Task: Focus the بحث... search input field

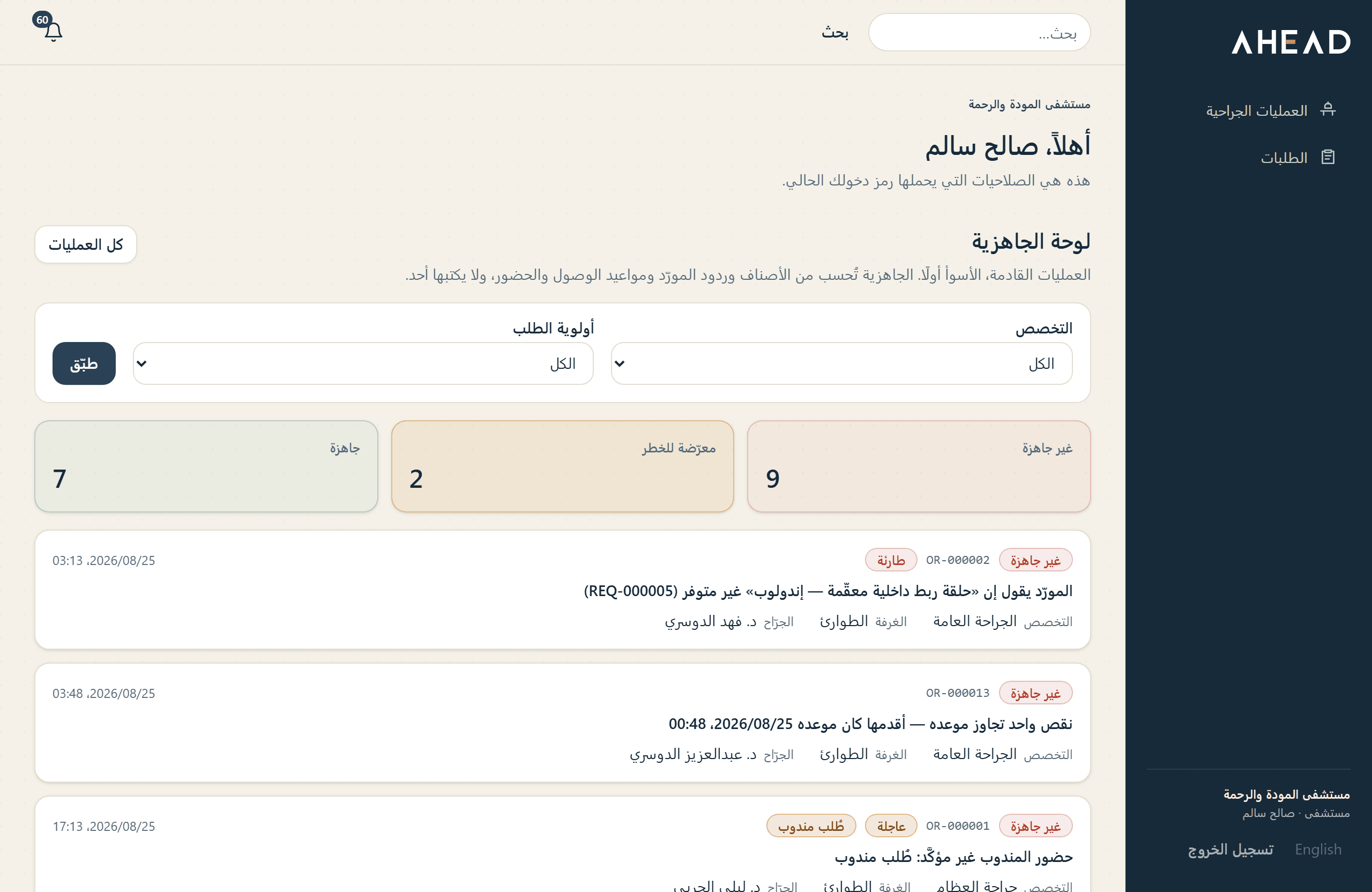Action: (x=979, y=32)
